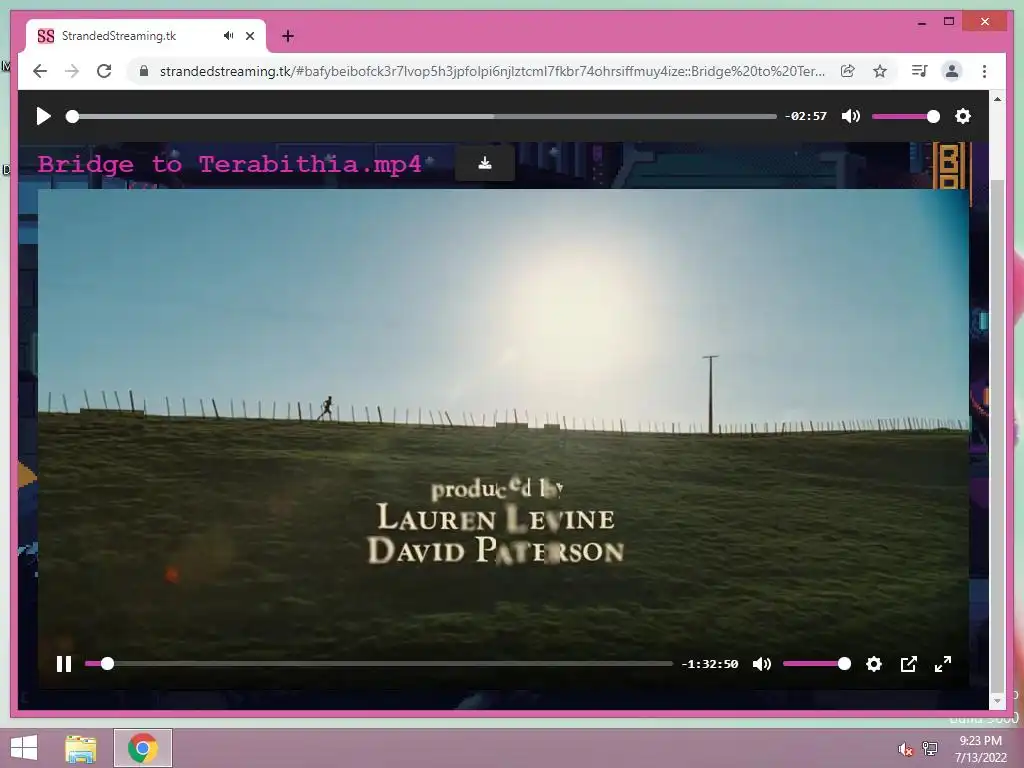Mute the video player volume icon

pyautogui.click(x=761, y=664)
